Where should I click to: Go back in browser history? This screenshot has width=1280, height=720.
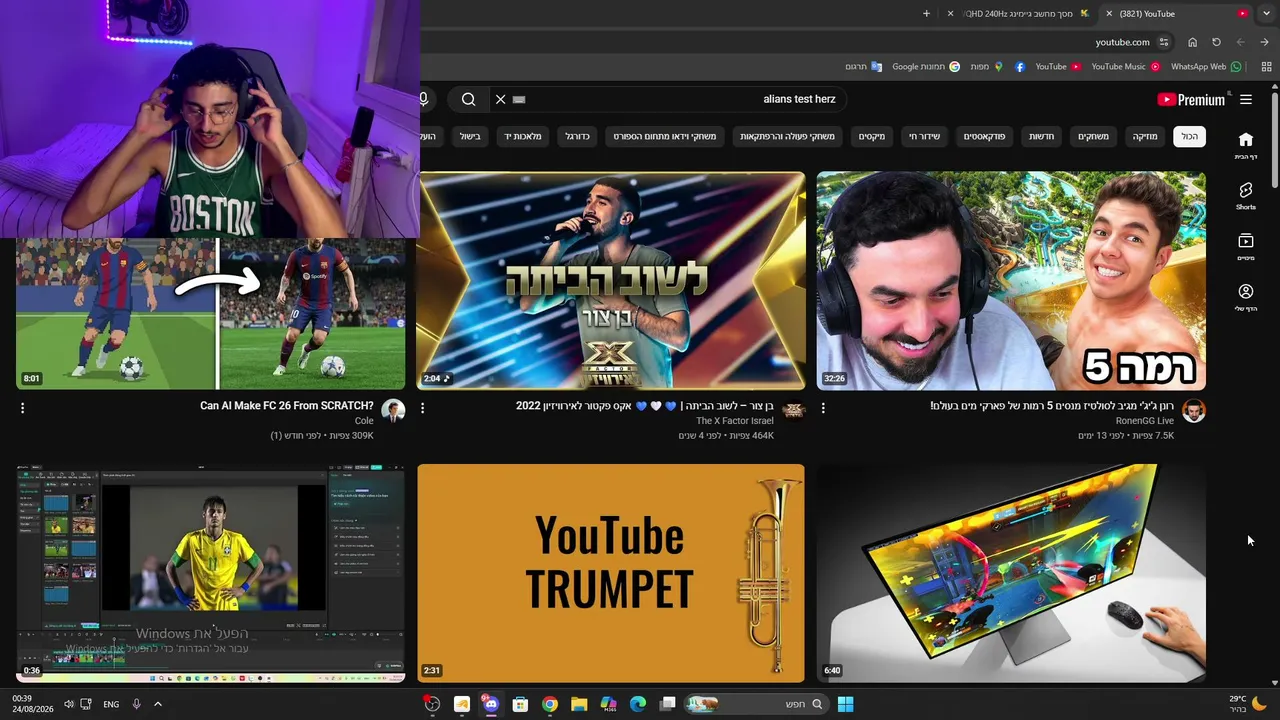[x=1264, y=42]
